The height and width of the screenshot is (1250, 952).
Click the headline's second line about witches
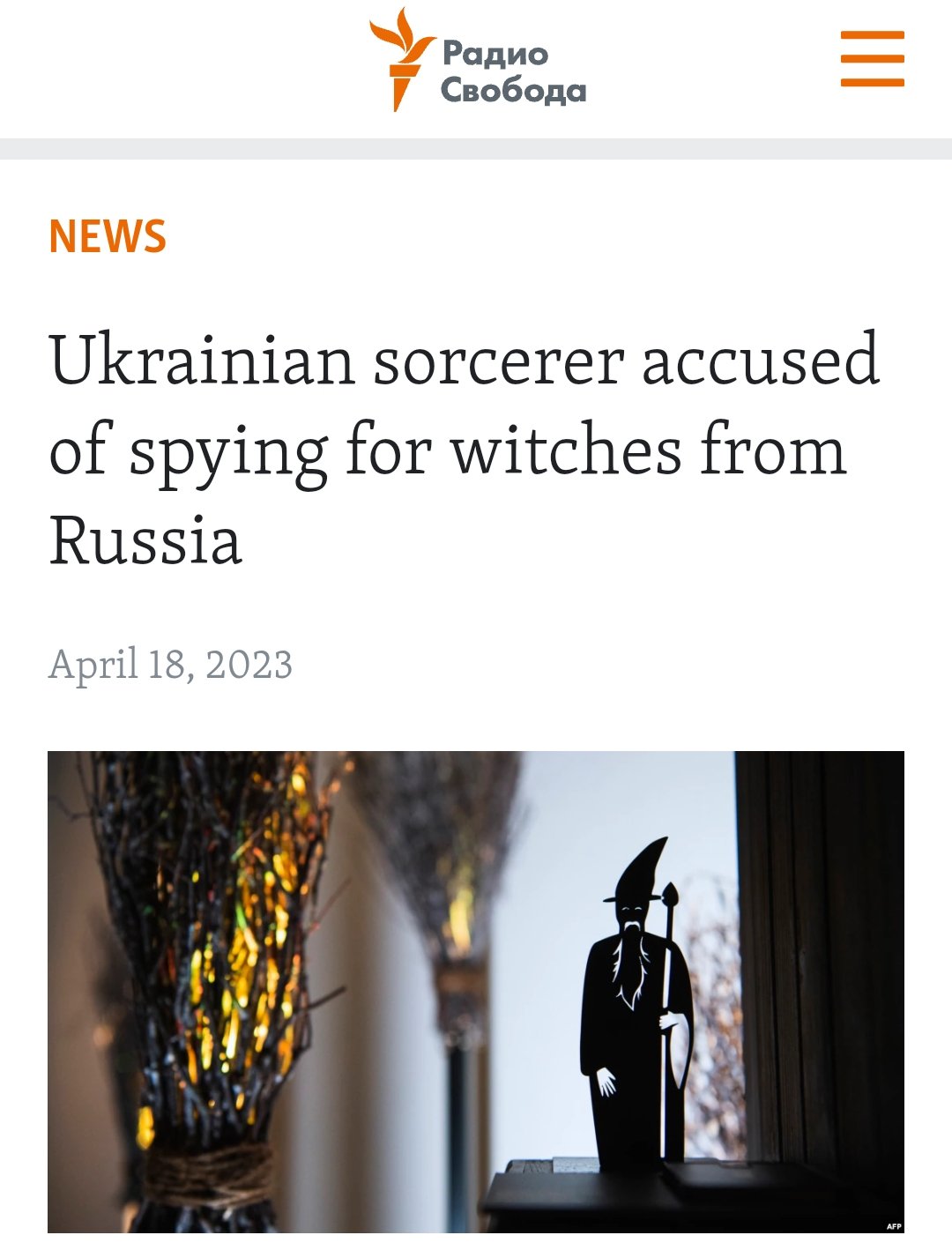click(x=448, y=450)
